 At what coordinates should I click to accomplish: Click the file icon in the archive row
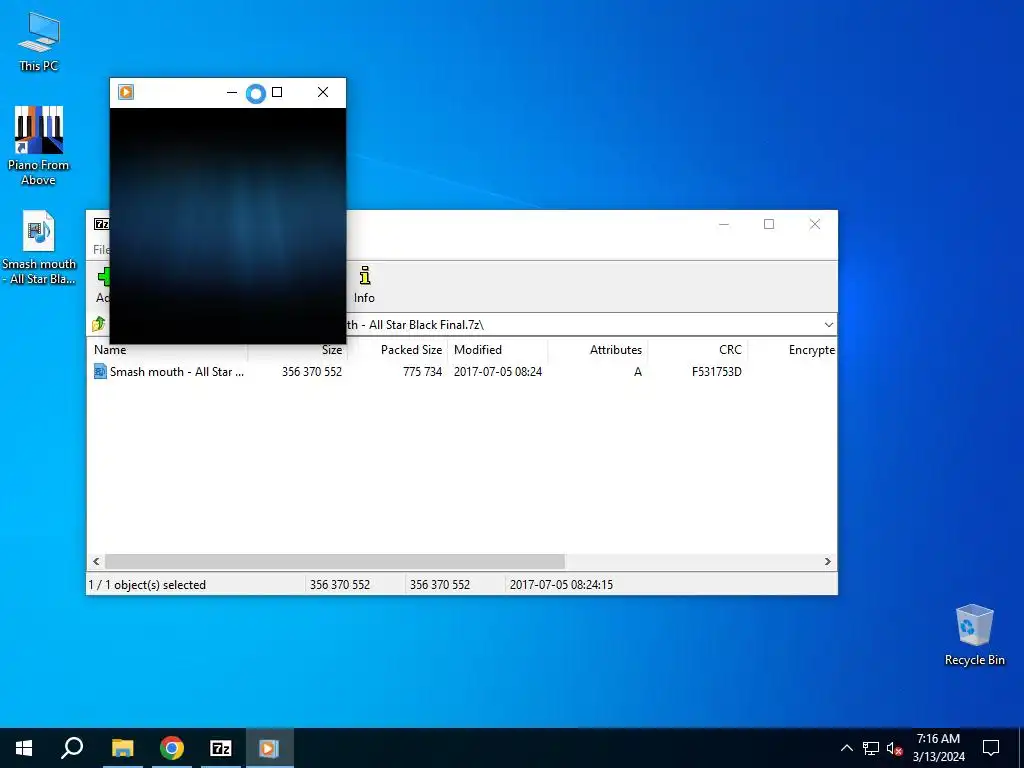coord(100,372)
